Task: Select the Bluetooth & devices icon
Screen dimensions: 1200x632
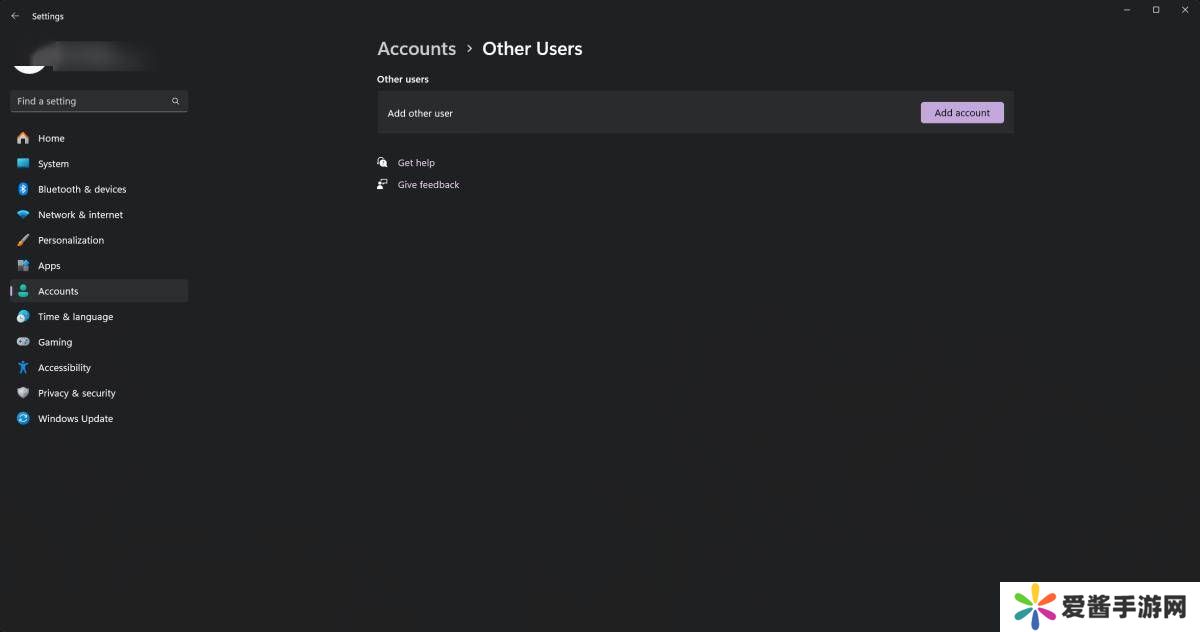Action: point(23,189)
